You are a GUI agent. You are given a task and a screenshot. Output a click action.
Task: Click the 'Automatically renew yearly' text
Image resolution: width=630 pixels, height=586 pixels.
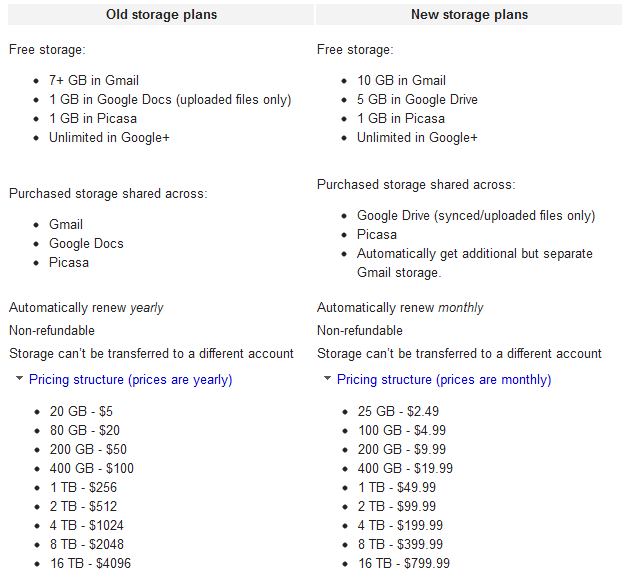click(86, 308)
